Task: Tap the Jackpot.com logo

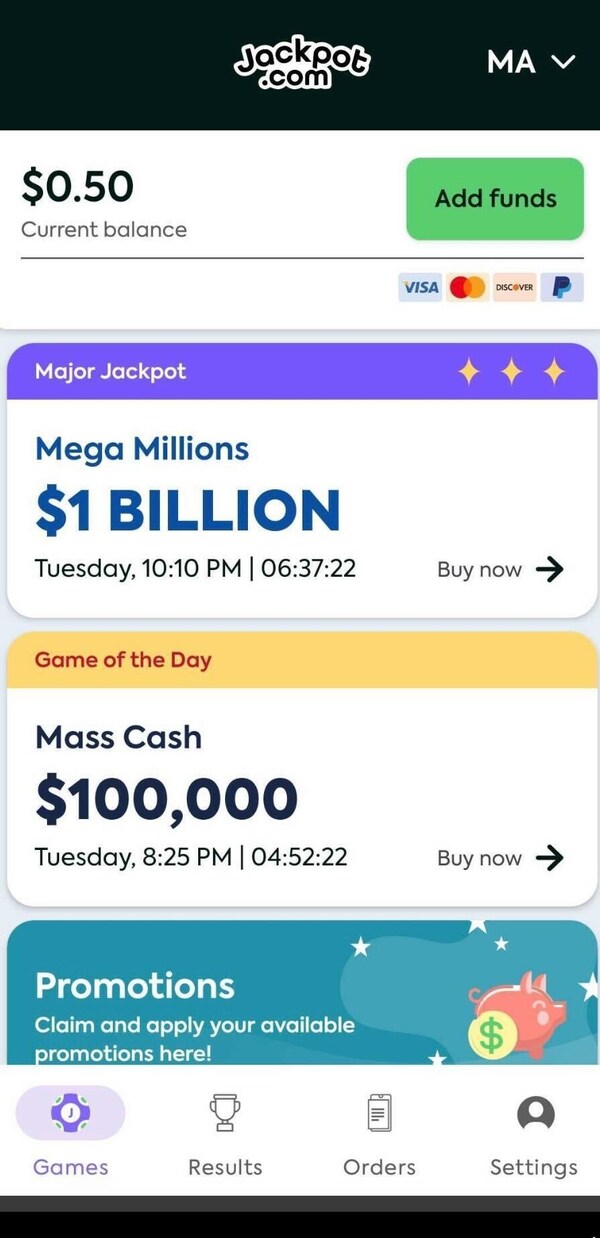Action: pyautogui.click(x=301, y=63)
